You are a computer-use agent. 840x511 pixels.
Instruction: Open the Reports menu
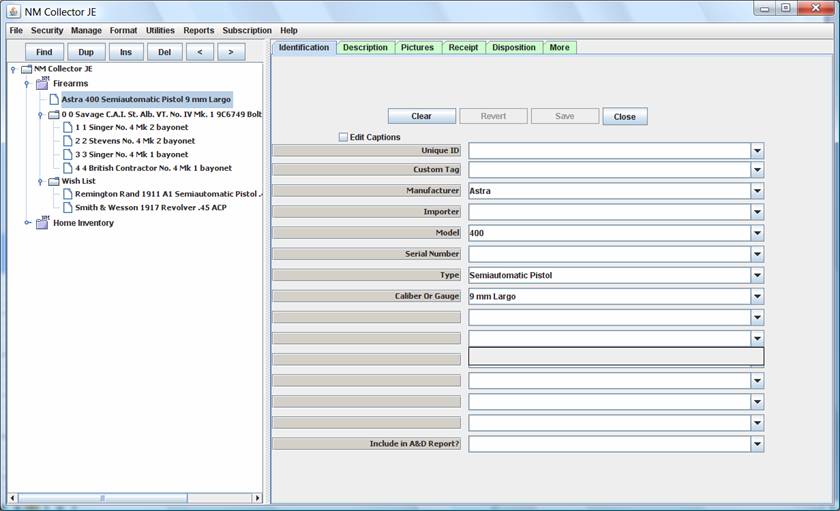click(x=198, y=31)
